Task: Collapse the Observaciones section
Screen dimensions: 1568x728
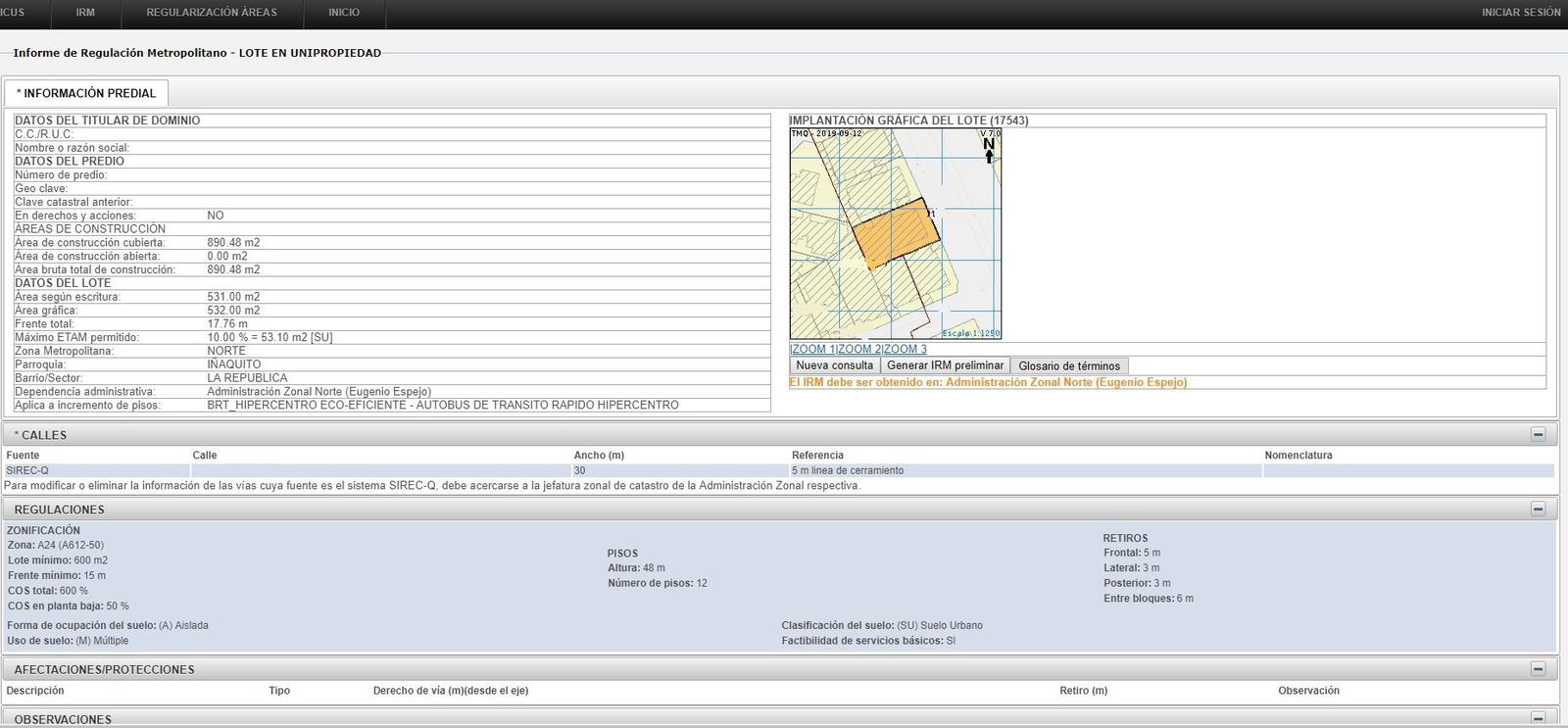Action: tap(1538, 718)
